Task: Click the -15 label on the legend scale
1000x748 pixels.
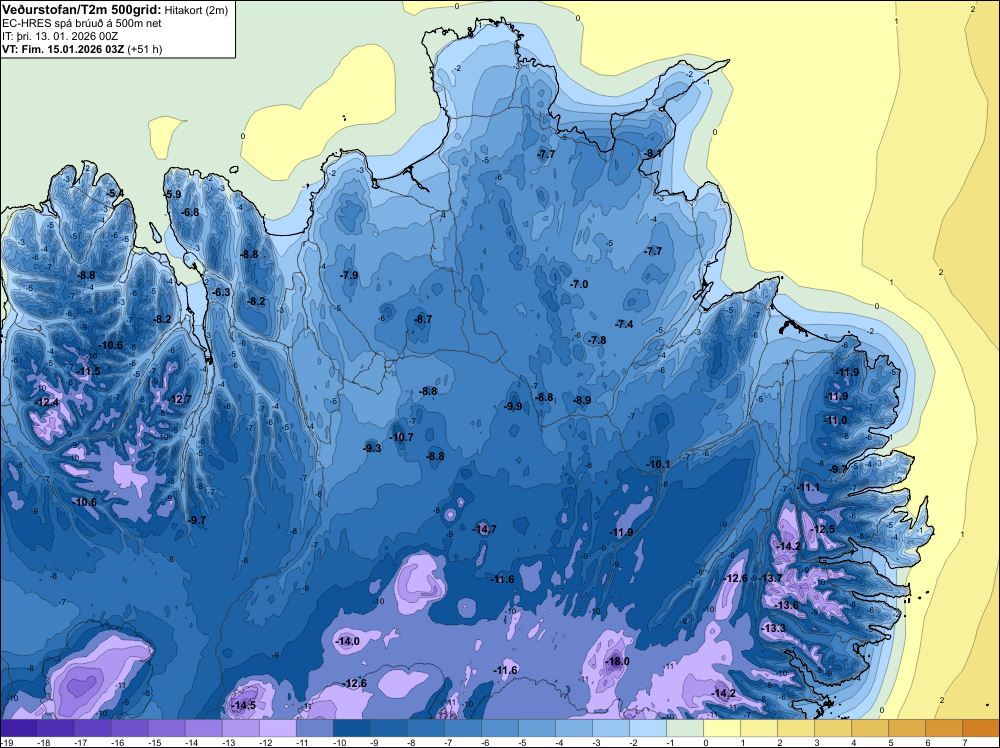Action: coord(154,742)
